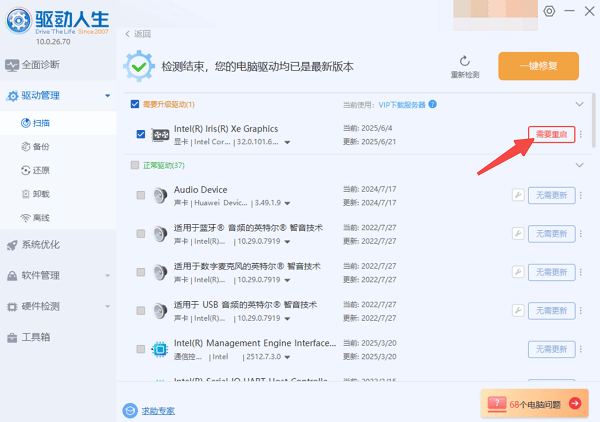Click the Intel Iris Xe Graphics card icon
Viewport: 600px width, 422px height.
pos(160,135)
